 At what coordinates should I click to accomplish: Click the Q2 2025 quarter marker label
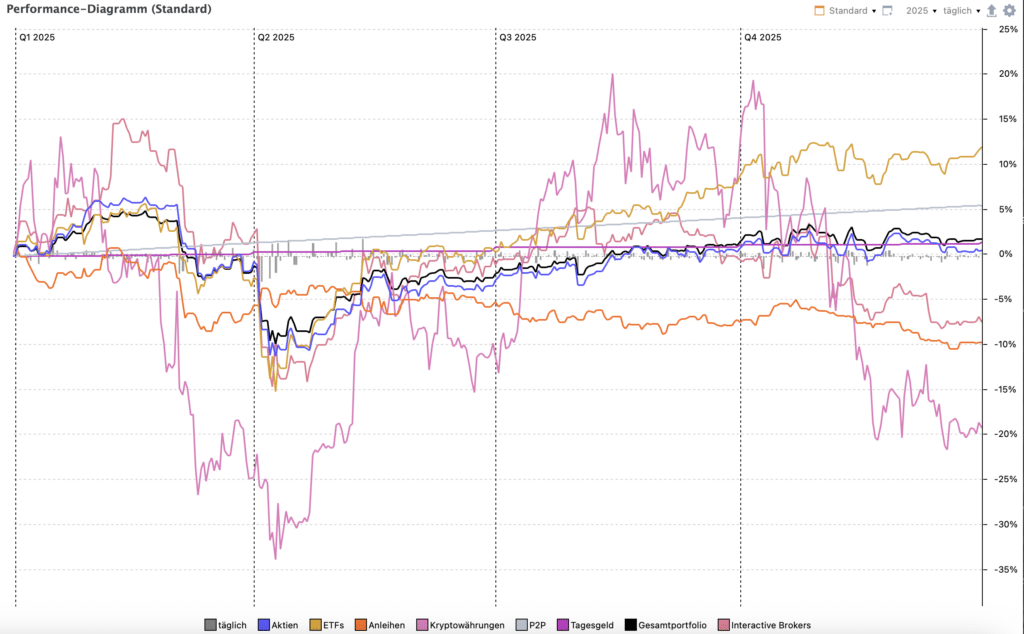(x=276, y=37)
